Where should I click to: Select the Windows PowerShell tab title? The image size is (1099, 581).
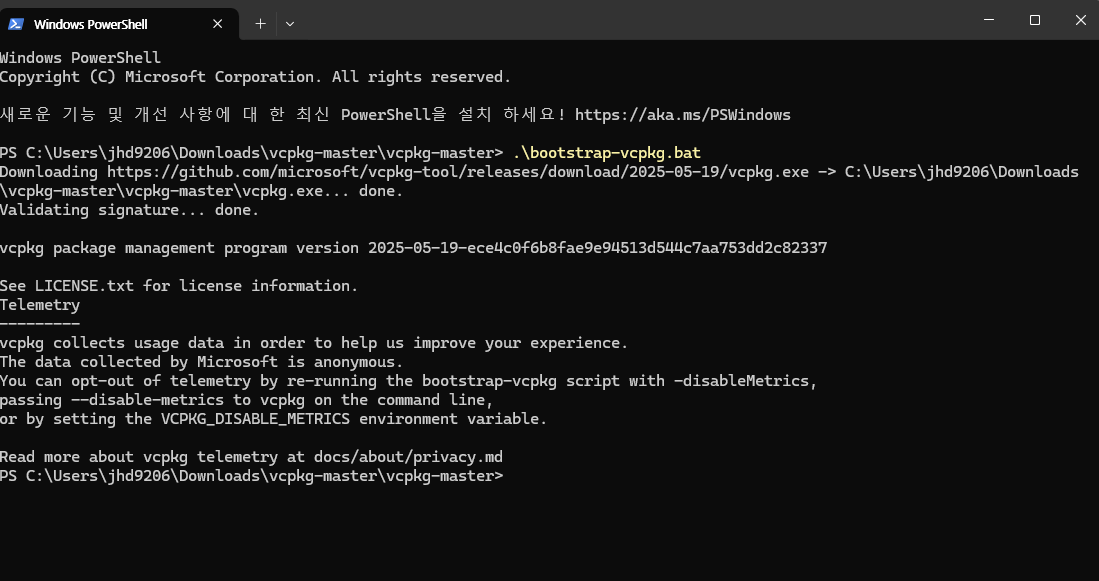click(90, 25)
